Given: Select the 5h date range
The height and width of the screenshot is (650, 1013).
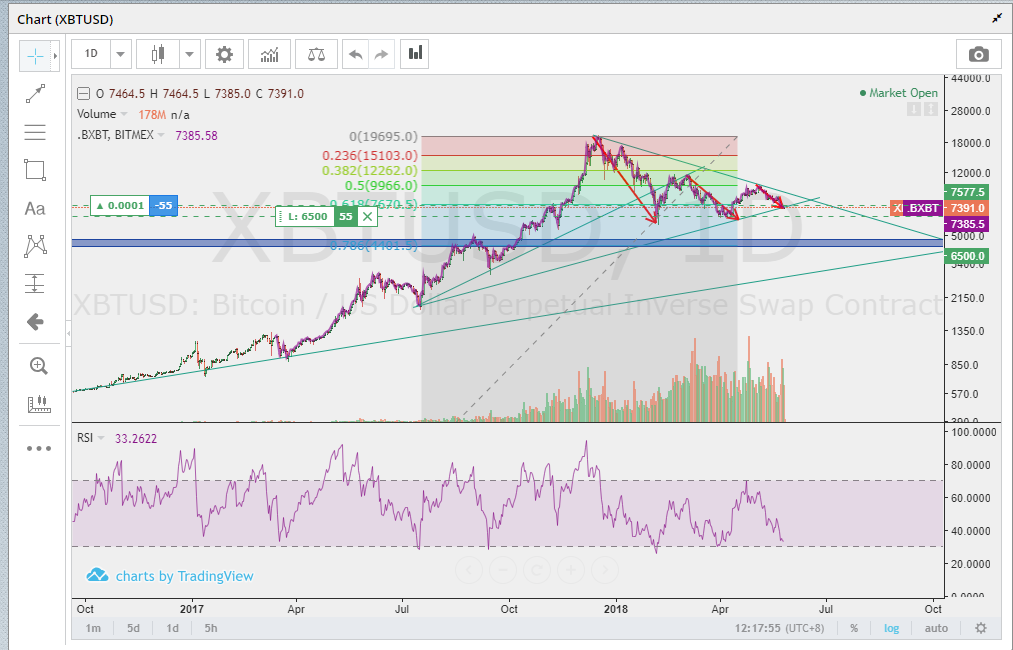Looking at the screenshot, I should 211,628.
